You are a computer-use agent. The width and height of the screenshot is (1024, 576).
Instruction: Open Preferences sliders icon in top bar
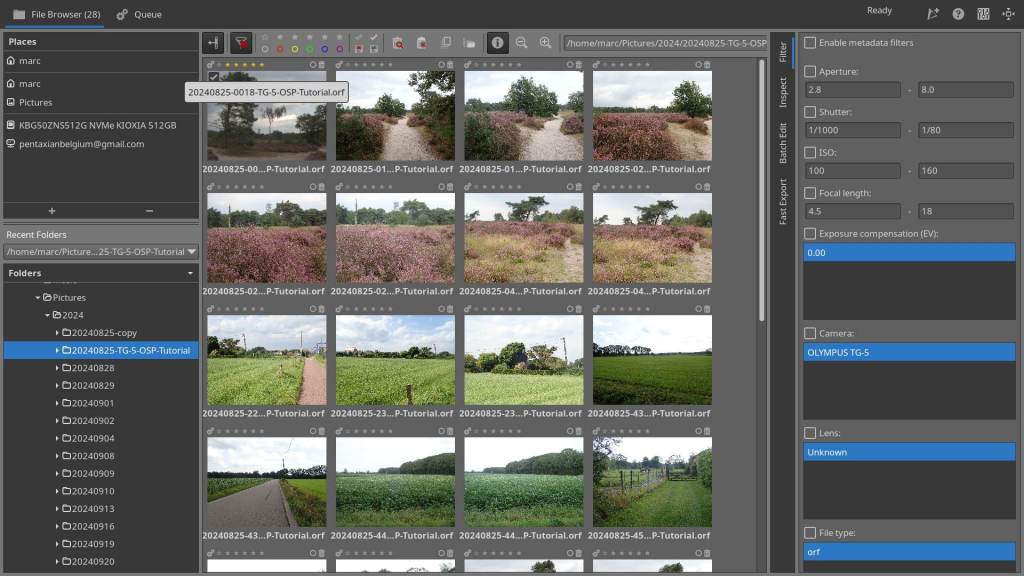click(x=983, y=14)
